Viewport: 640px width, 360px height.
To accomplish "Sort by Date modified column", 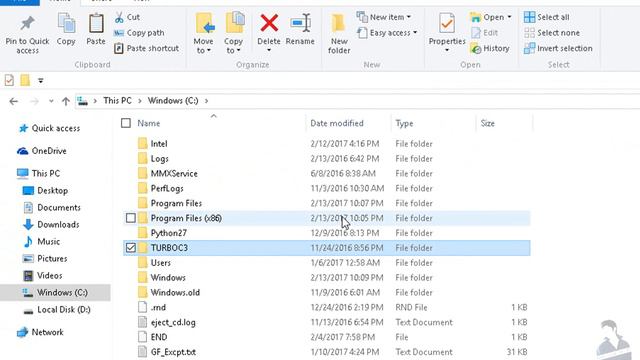I will [337, 123].
